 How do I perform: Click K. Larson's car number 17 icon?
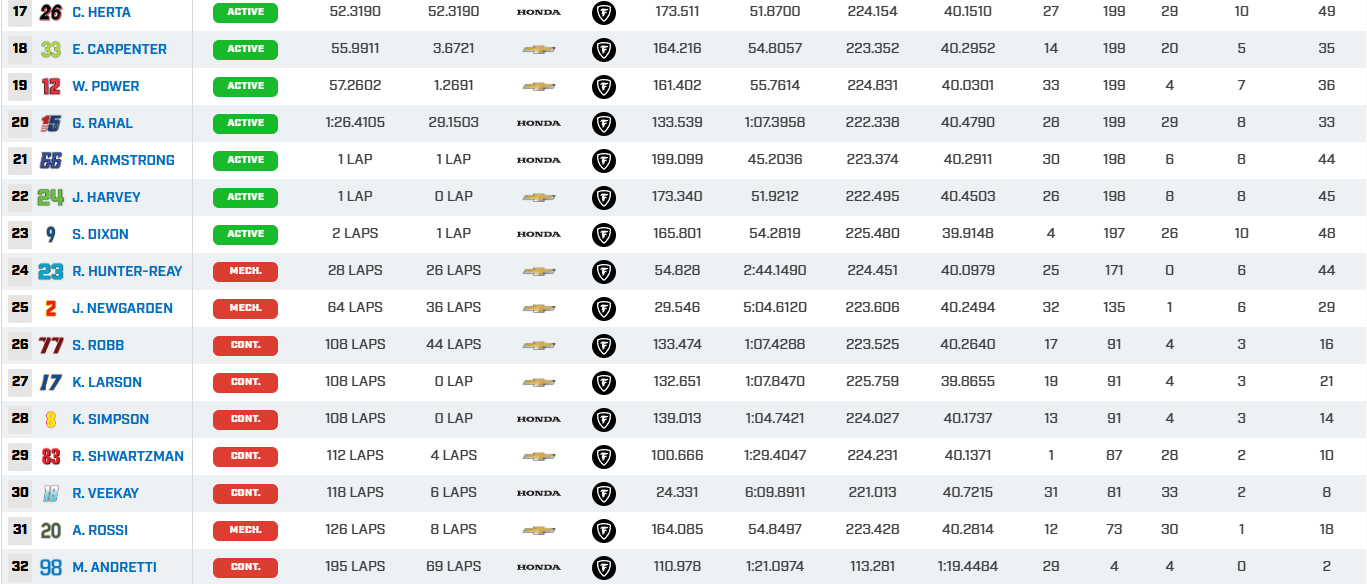(x=50, y=382)
